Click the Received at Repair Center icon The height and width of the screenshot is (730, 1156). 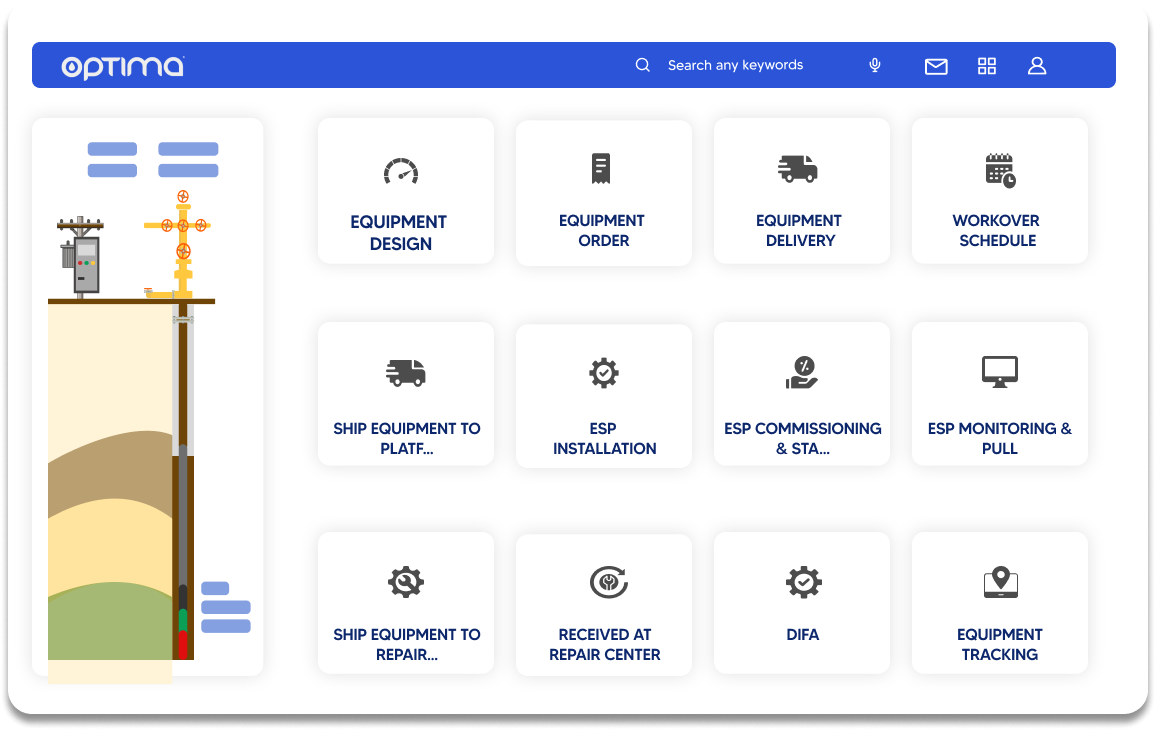(x=609, y=582)
